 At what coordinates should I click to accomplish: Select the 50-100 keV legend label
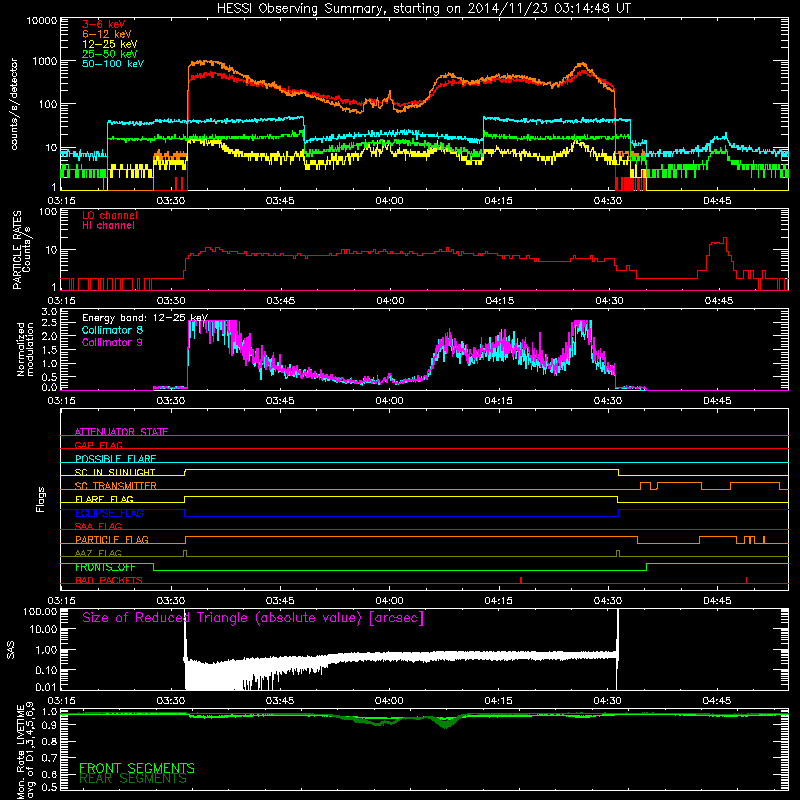113,64
